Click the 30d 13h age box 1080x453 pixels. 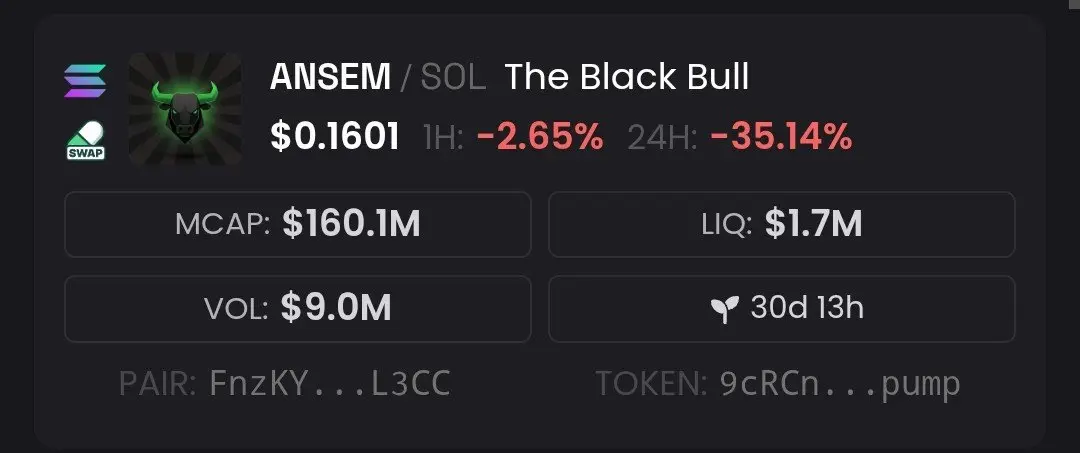[782, 308]
